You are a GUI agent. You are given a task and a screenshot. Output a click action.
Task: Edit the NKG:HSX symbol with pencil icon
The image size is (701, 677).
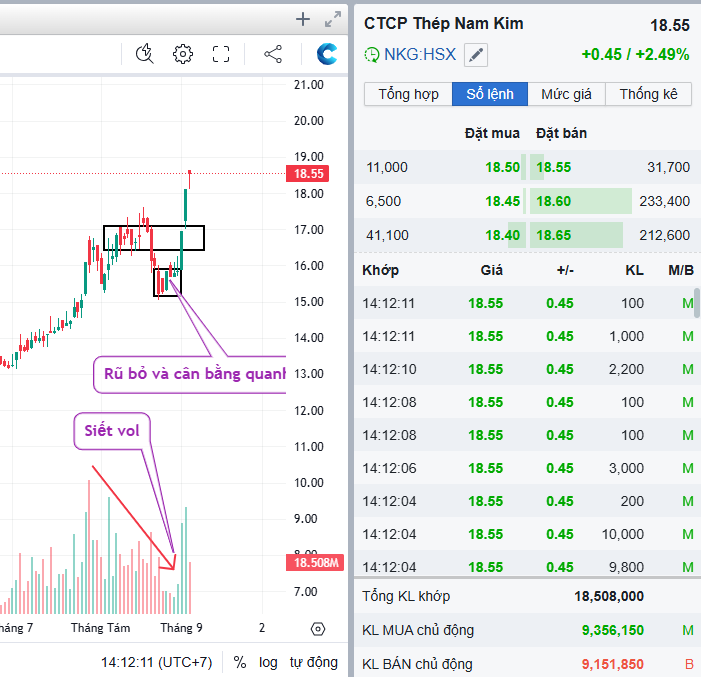pos(477,55)
